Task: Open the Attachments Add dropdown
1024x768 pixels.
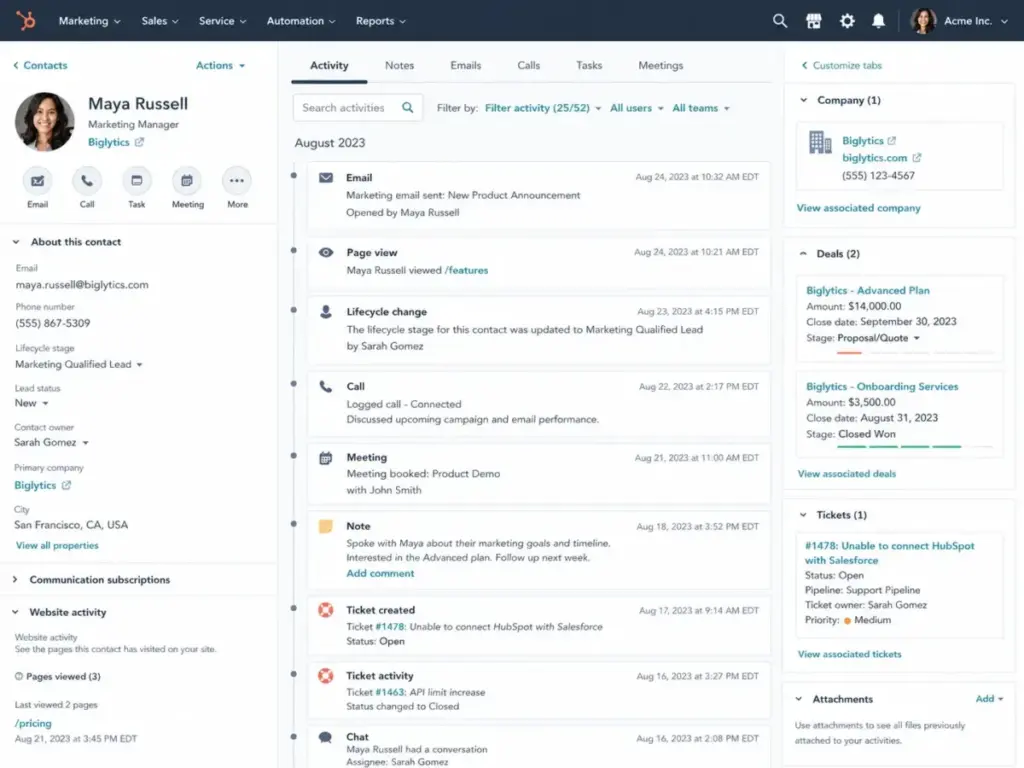Action: (x=989, y=699)
